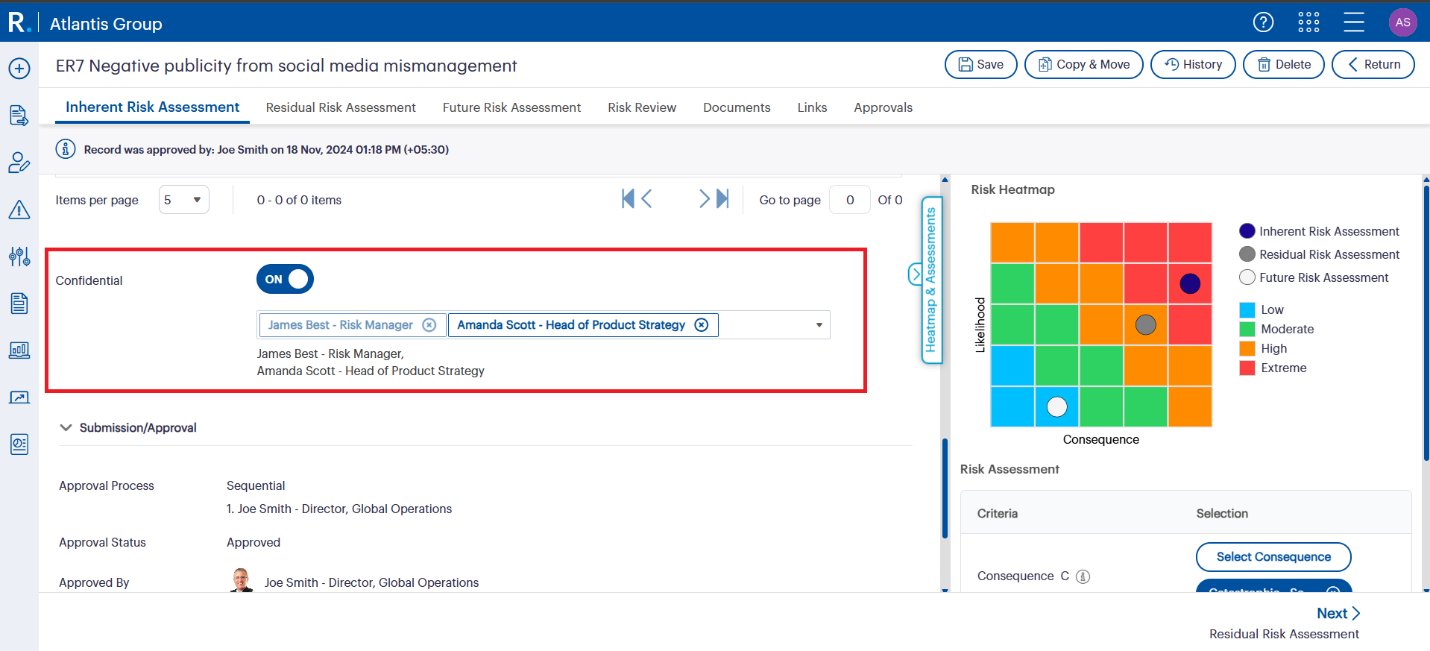Screen dimensions: 1430x651
Task: Collapse the Heatmap & Assessments side panel
Action: coord(915,274)
